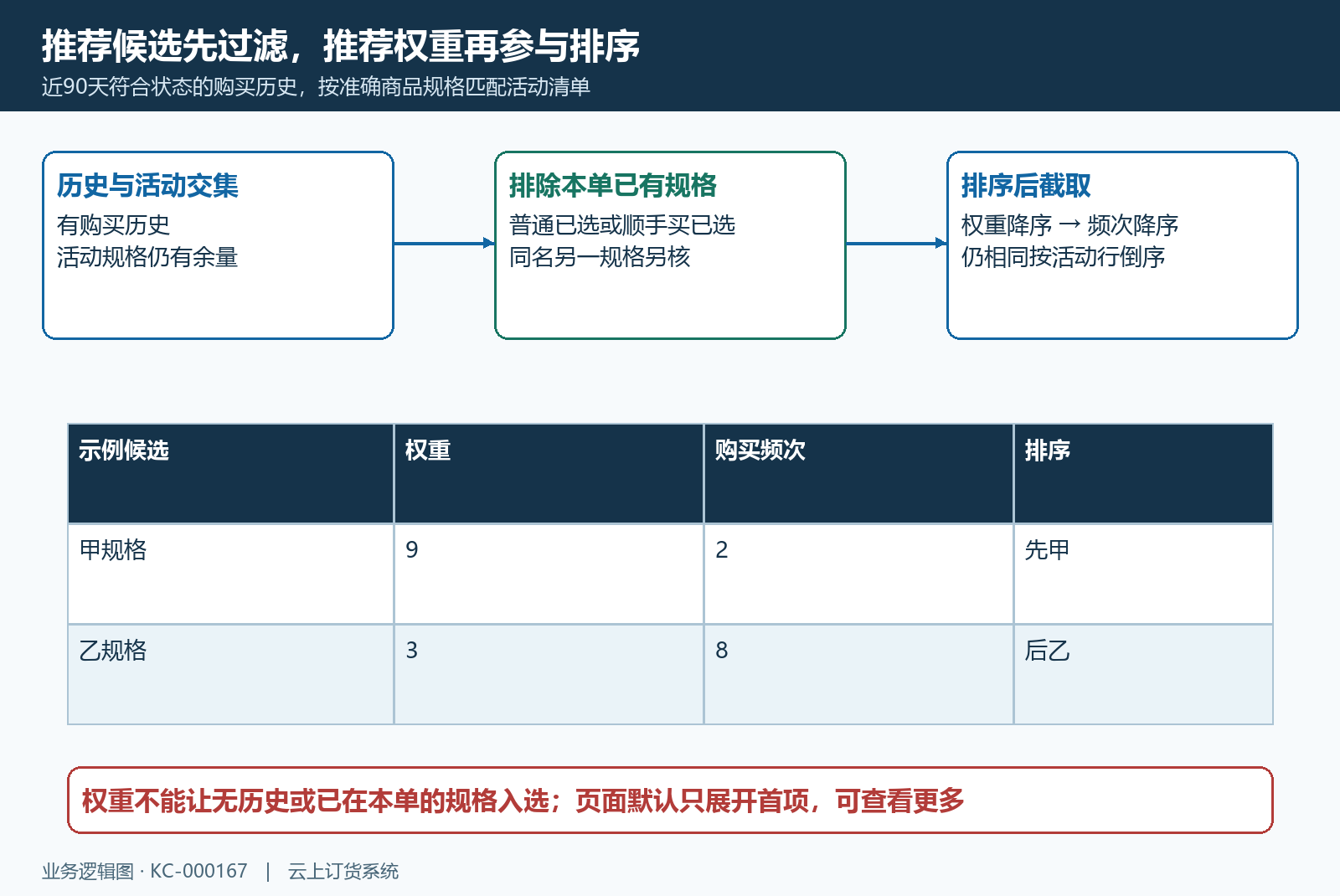Click the line 权重降序 → 频次降序
The width and height of the screenshot is (1340, 896).
click(x=1069, y=224)
